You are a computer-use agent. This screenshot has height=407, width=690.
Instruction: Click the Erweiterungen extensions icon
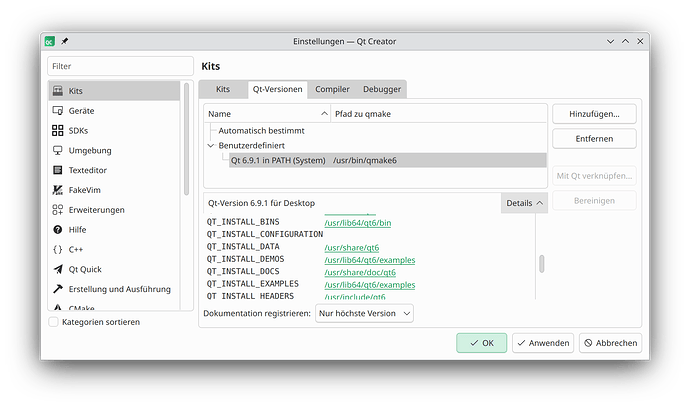tap(58, 209)
